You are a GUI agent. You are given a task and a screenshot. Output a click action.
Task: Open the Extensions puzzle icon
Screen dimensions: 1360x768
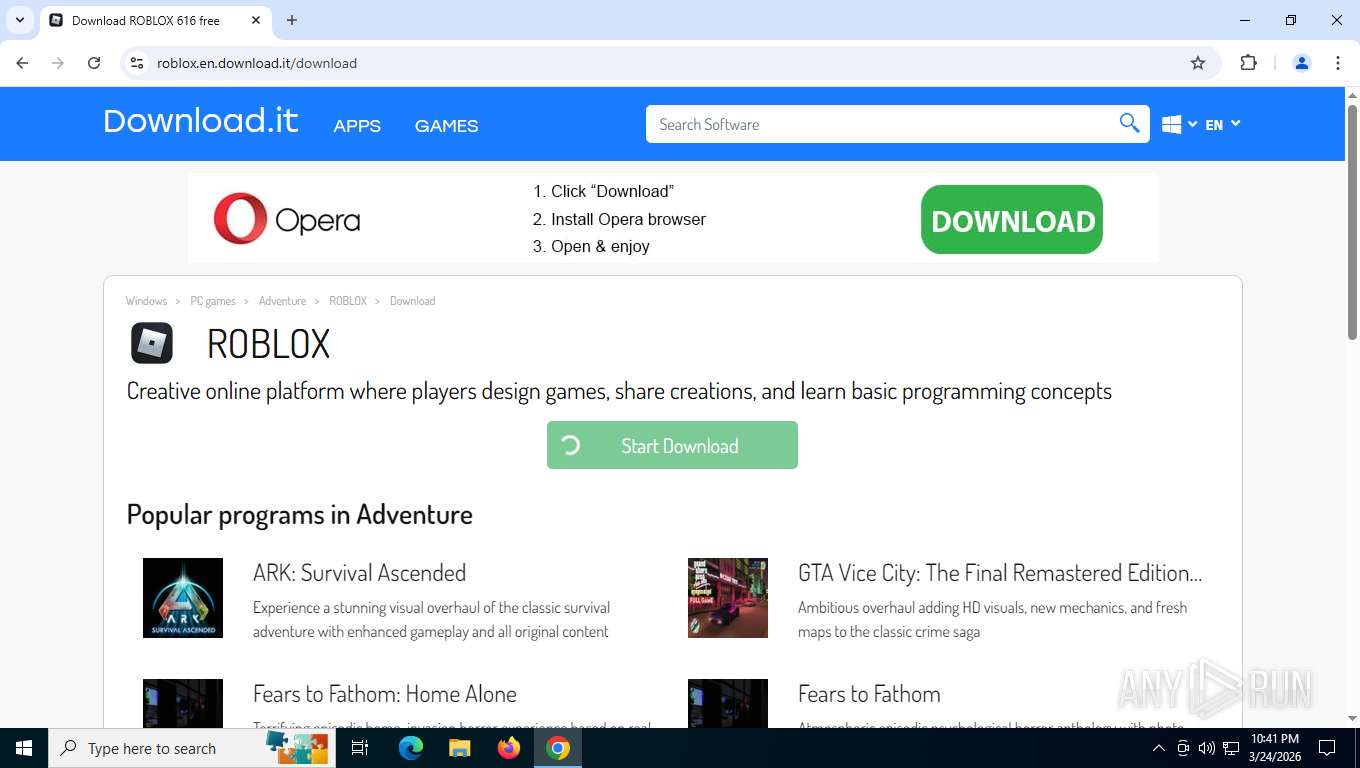point(1248,63)
